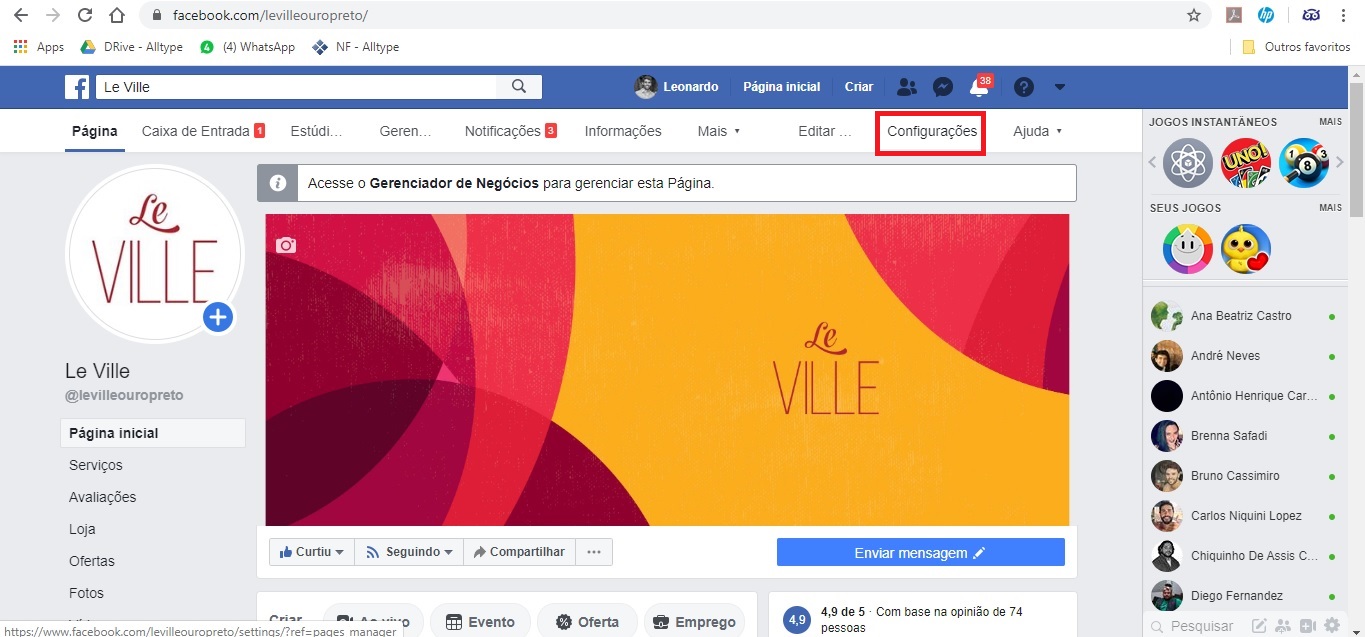Expand the Ajuda dropdown menu
This screenshot has height=637, width=1365.
[x=1037, y=131]
